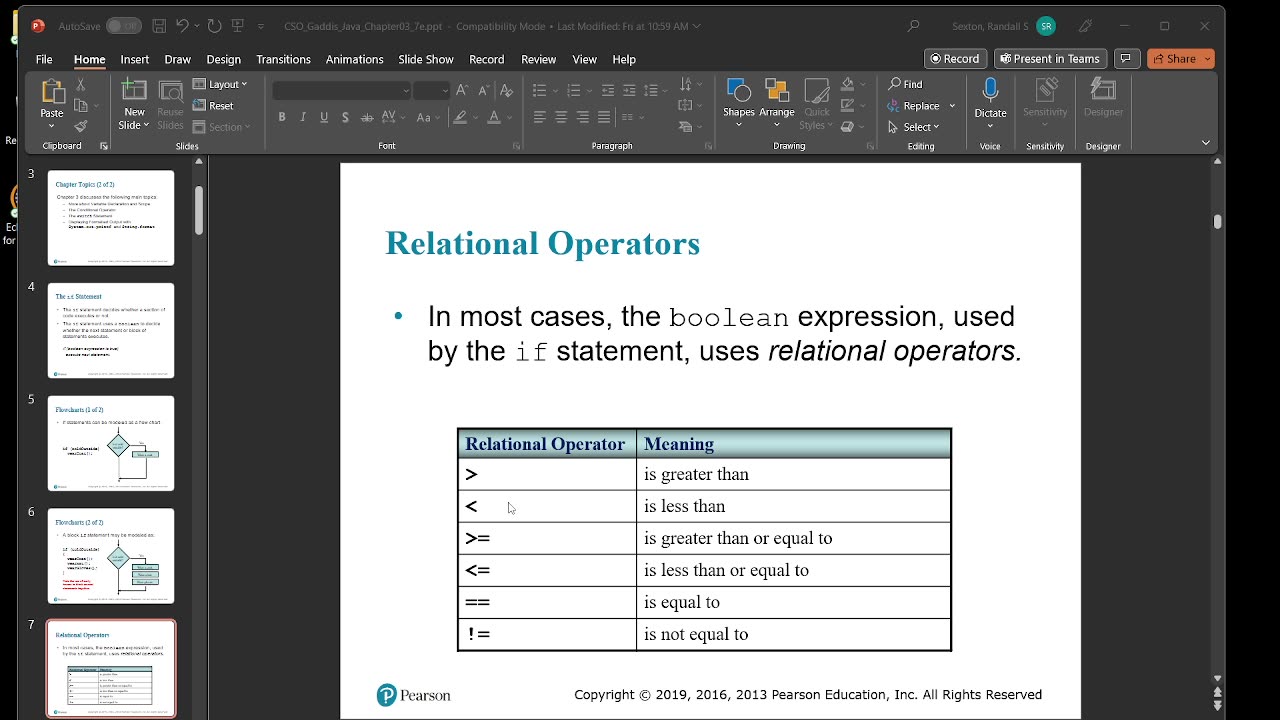Click the Paste clipboard icon
Screen dimensions: 1280x720
[52, 92]
